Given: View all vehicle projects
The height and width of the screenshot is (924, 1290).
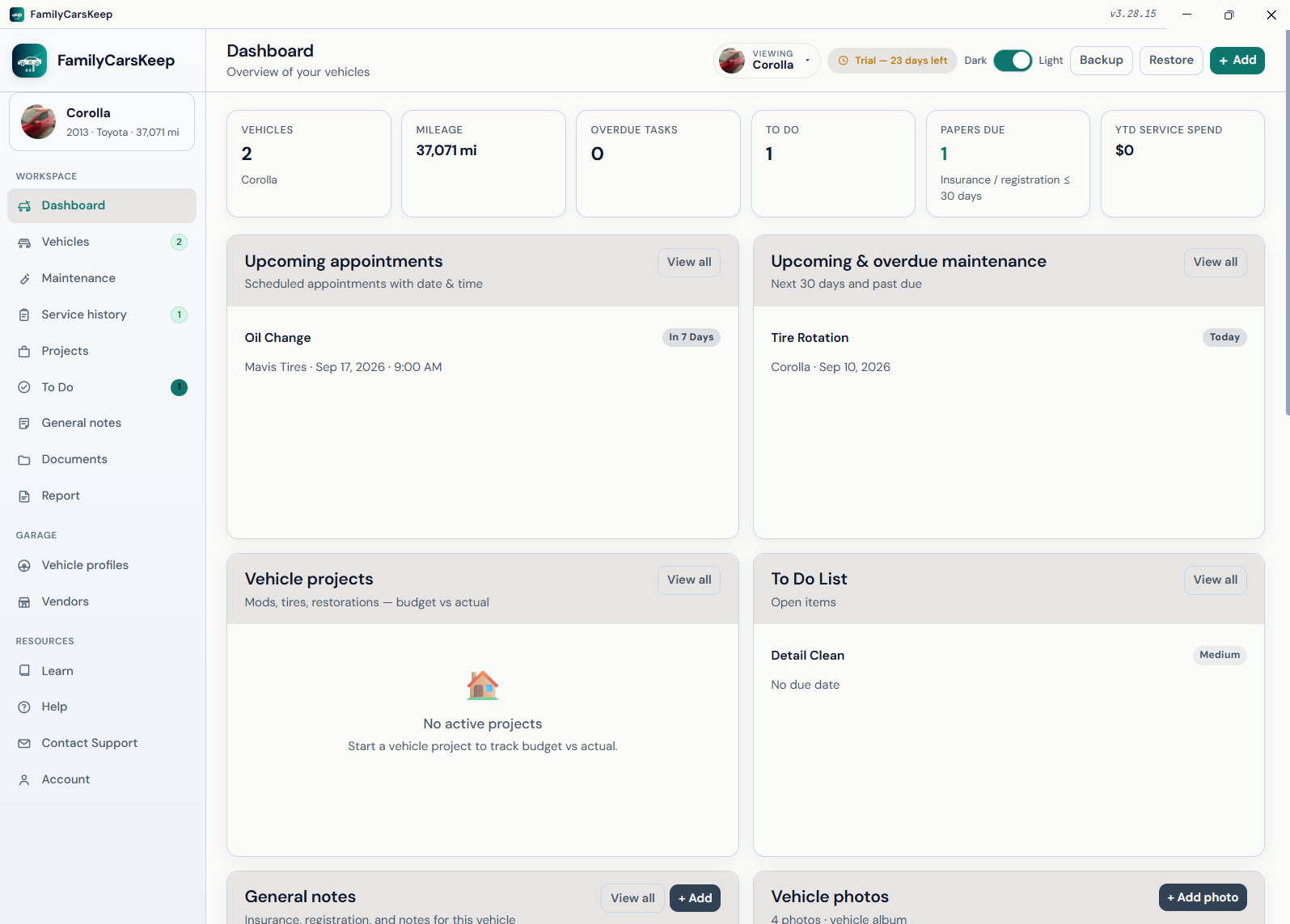Looking at the screenshot, I should point(689,580).
